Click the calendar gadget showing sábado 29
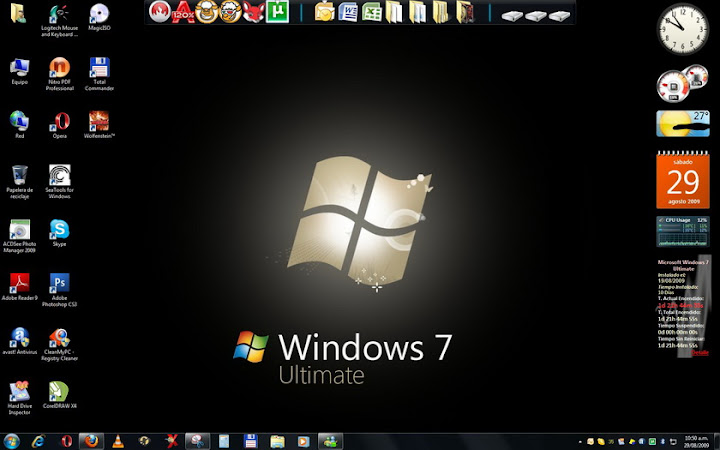This screenshot has width=720, height=450. (x=683, y=180)
